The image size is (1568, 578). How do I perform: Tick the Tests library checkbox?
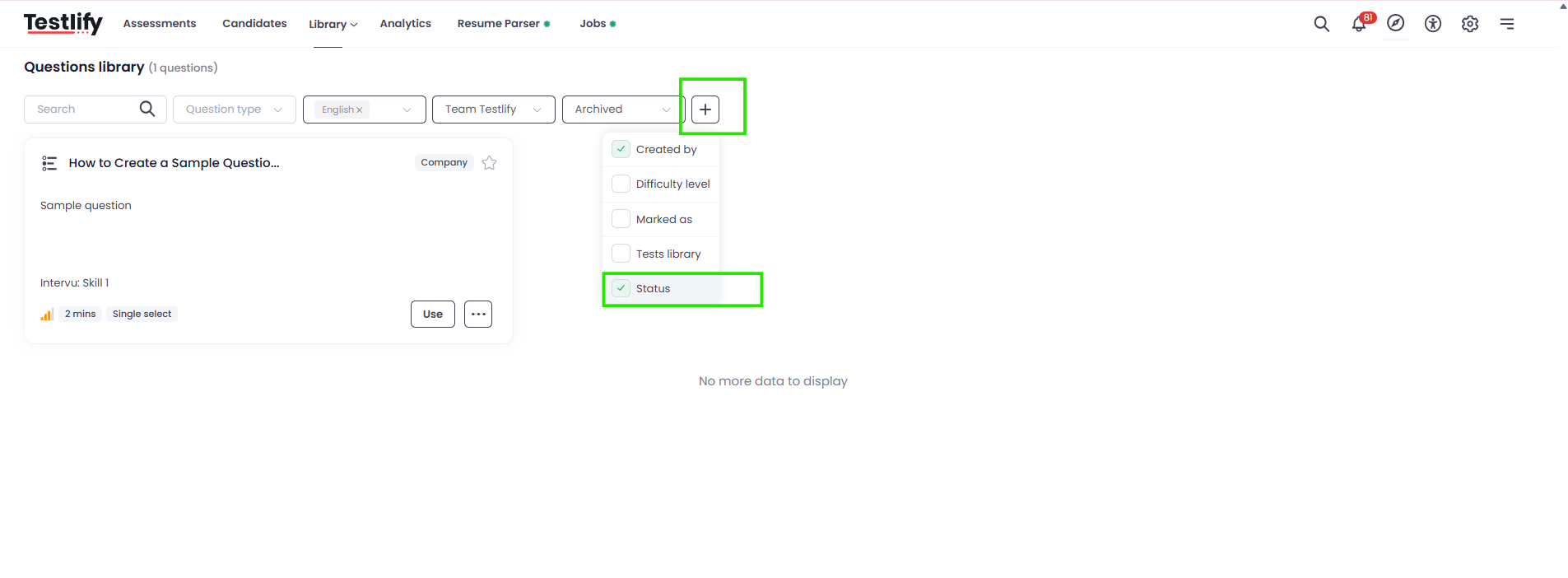621,254
